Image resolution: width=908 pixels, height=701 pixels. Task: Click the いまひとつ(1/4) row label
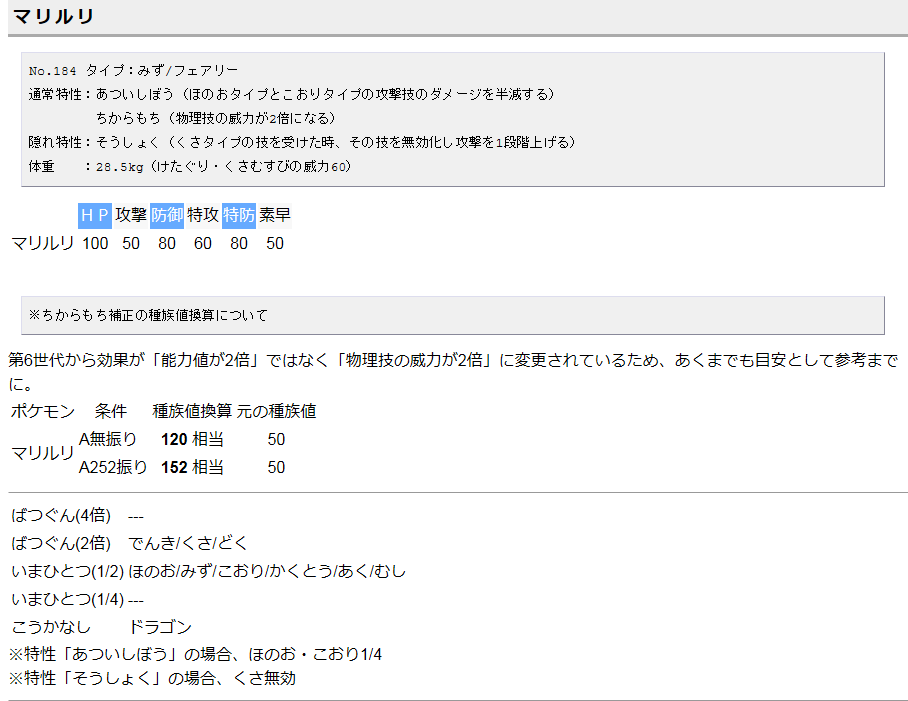point(68,599)
